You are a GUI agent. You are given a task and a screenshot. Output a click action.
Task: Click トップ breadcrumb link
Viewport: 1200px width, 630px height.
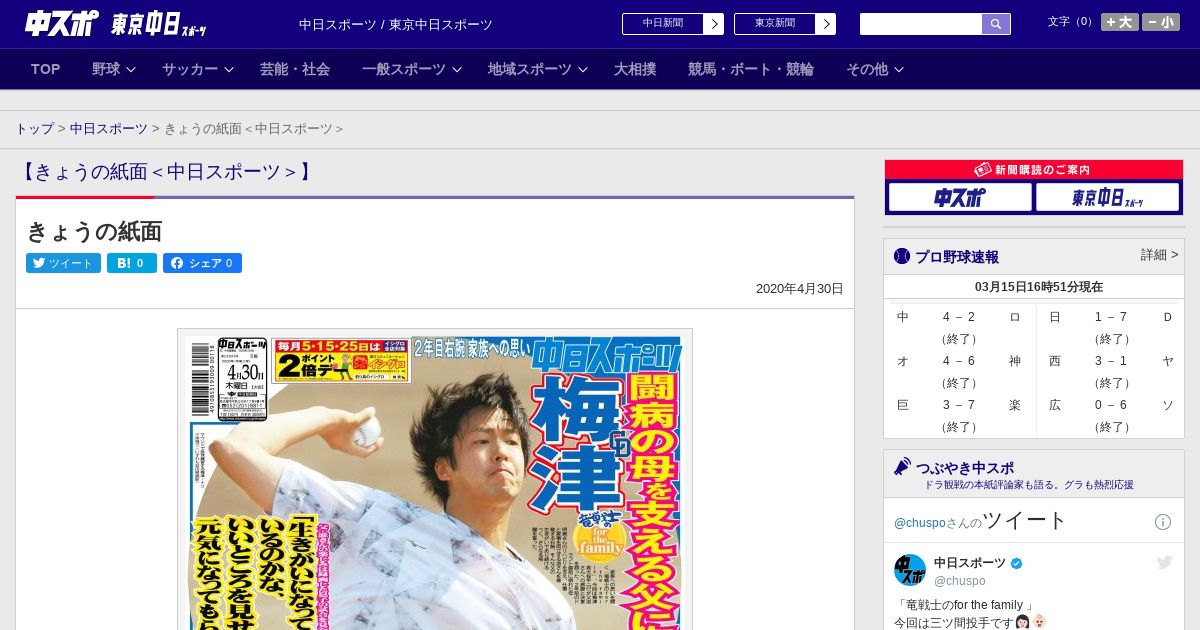point(34,129)
